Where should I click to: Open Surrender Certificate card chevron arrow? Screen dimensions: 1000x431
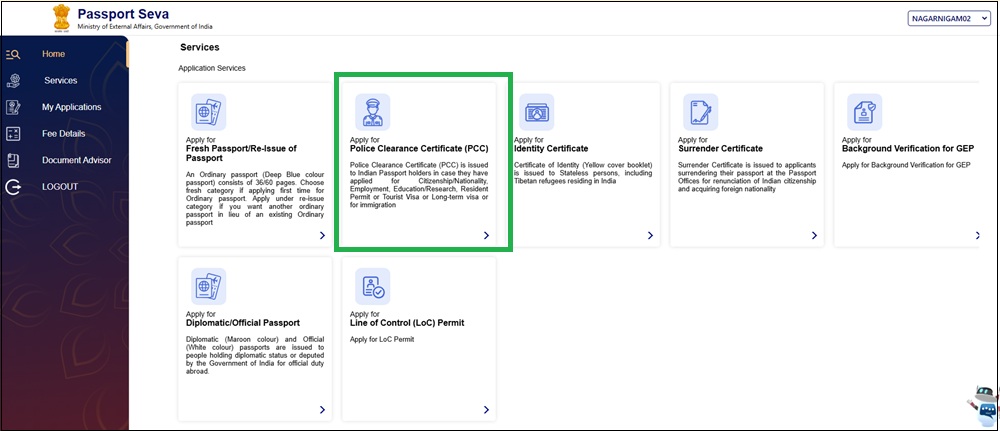(814, 235)
